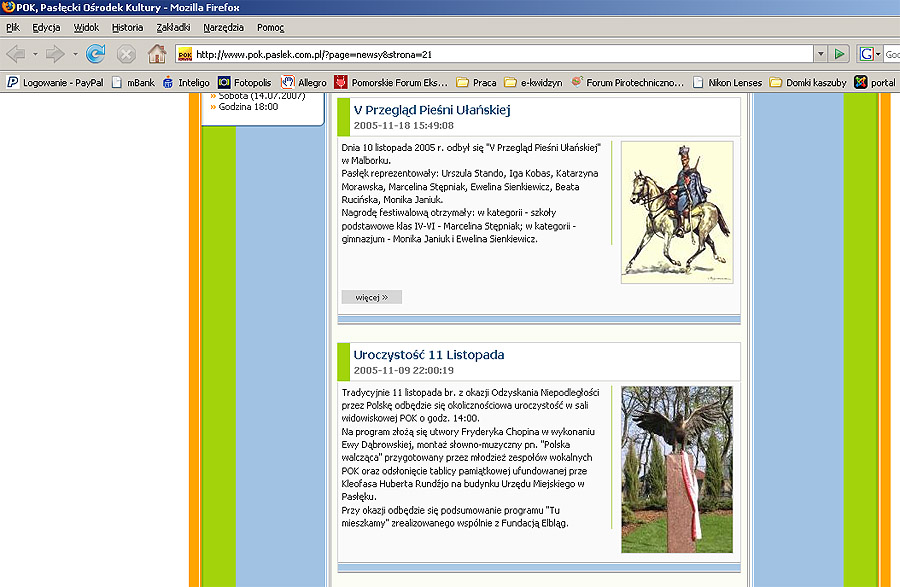900x587 pixels.
Task: Open the "V Przegląd Pieśni Ułańskiej" article
Action: pos(432,110)
